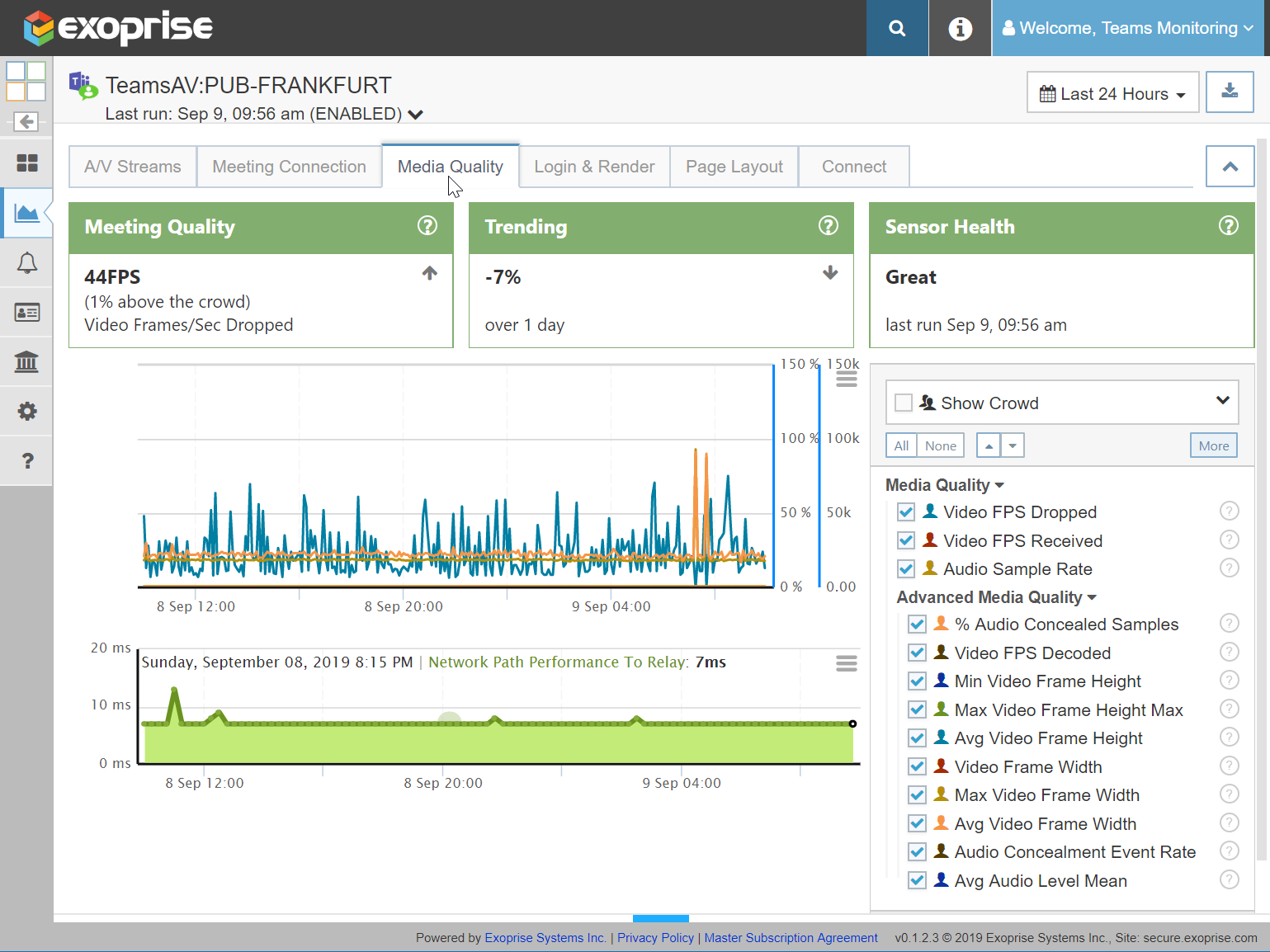Click help icon for Audio Sample Rate
Viewport: 1270px width, 952px height.
tap(1230, 568)
